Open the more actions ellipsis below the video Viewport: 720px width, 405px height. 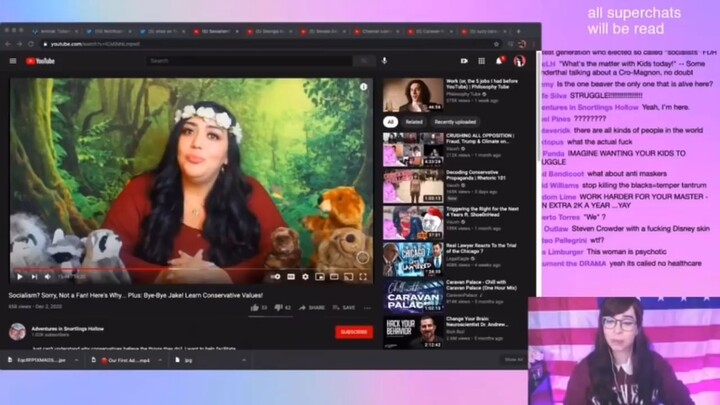[x=367, y=308]
